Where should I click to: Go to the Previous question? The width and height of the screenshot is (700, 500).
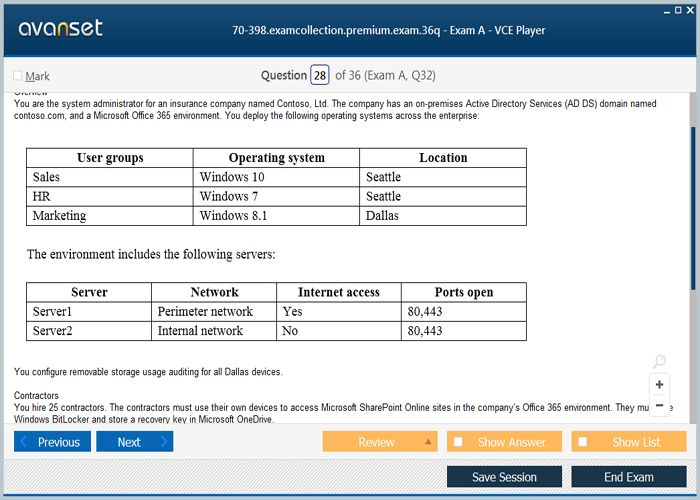click(x=52, y=442)
